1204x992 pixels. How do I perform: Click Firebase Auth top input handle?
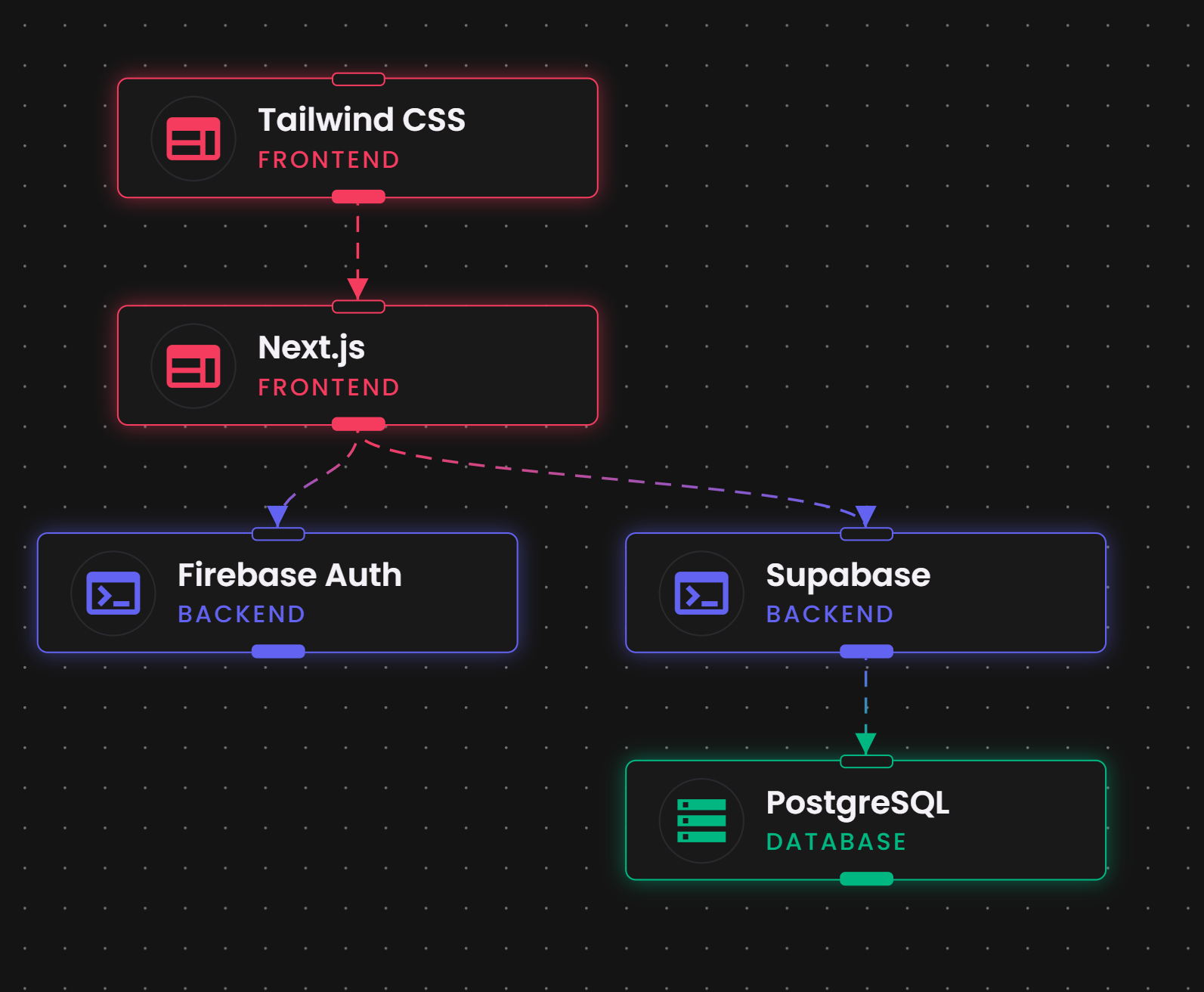tap(278, 535)
